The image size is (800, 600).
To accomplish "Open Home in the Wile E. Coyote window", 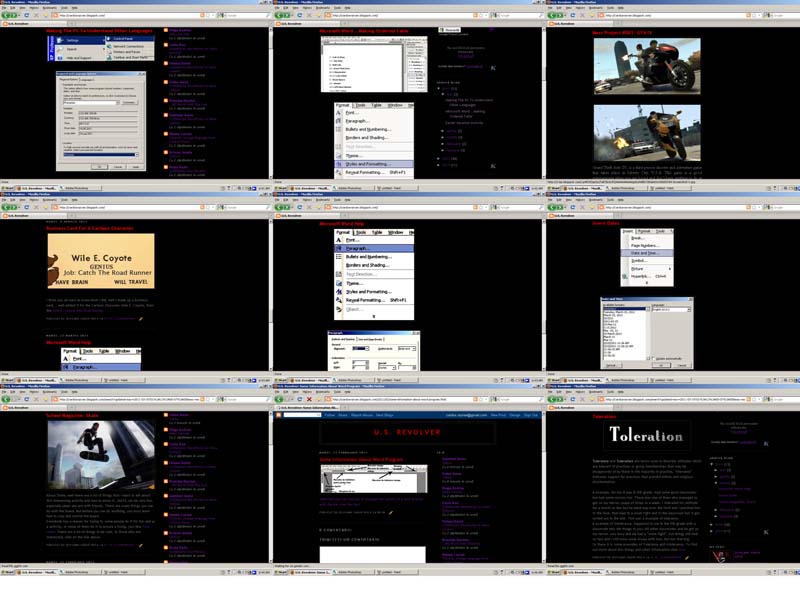I will [45, 208].
